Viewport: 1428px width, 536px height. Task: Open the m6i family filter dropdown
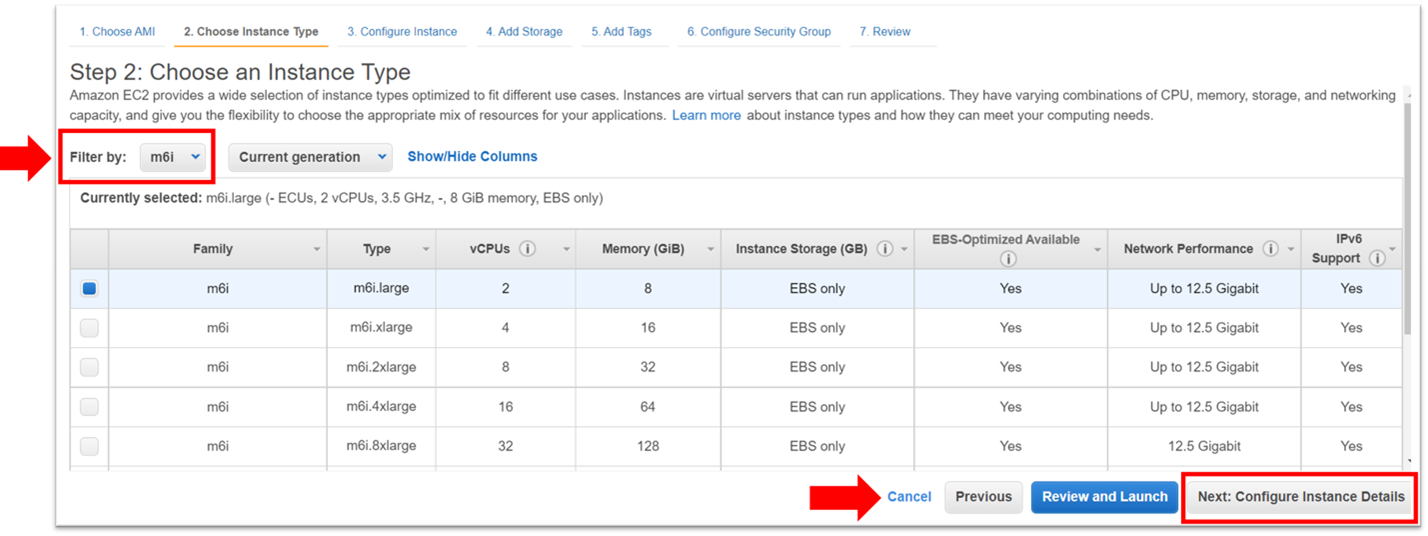click(174, 157)
